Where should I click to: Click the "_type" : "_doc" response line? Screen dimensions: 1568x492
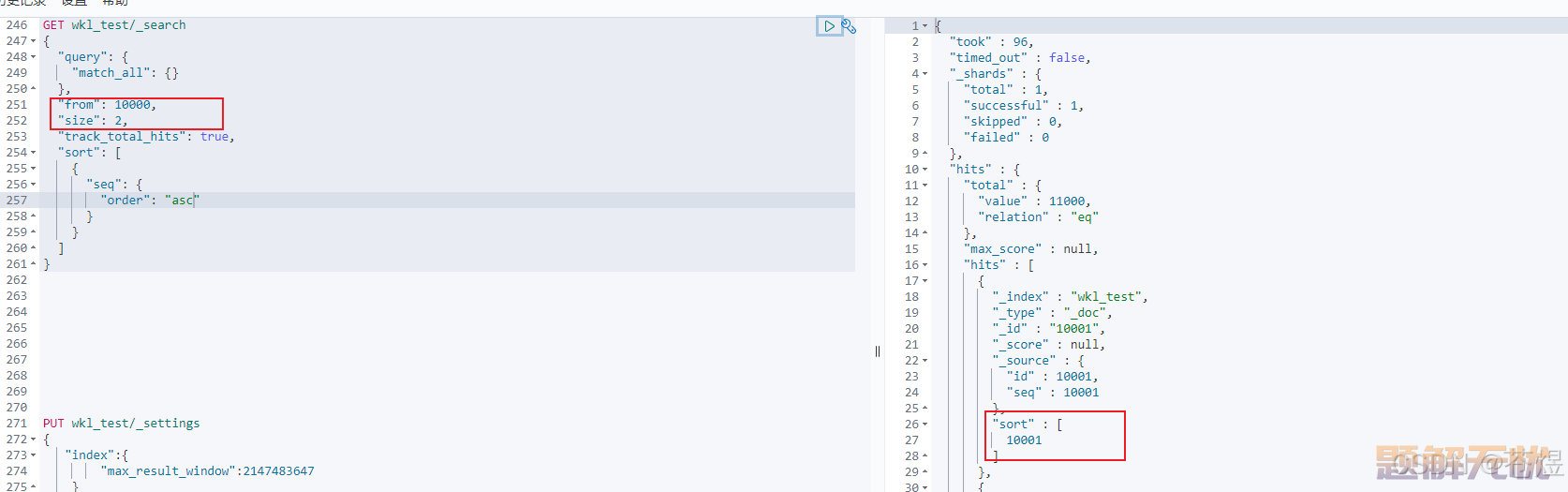point(1053,313)
